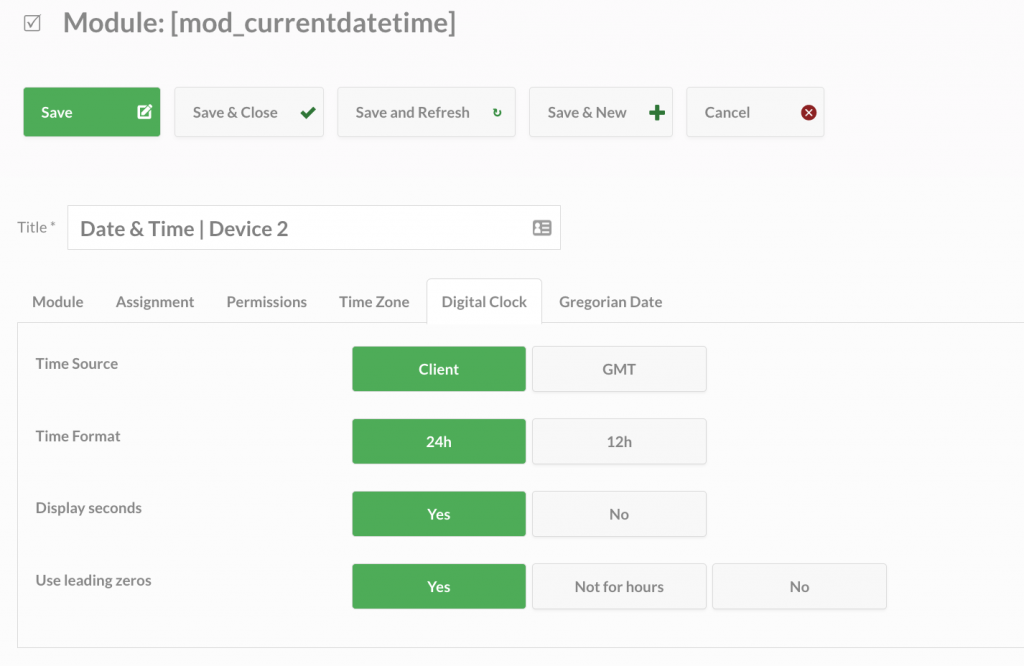
Task: Click the green checkmark icon on Save & Close
Action: coord(308,113)
